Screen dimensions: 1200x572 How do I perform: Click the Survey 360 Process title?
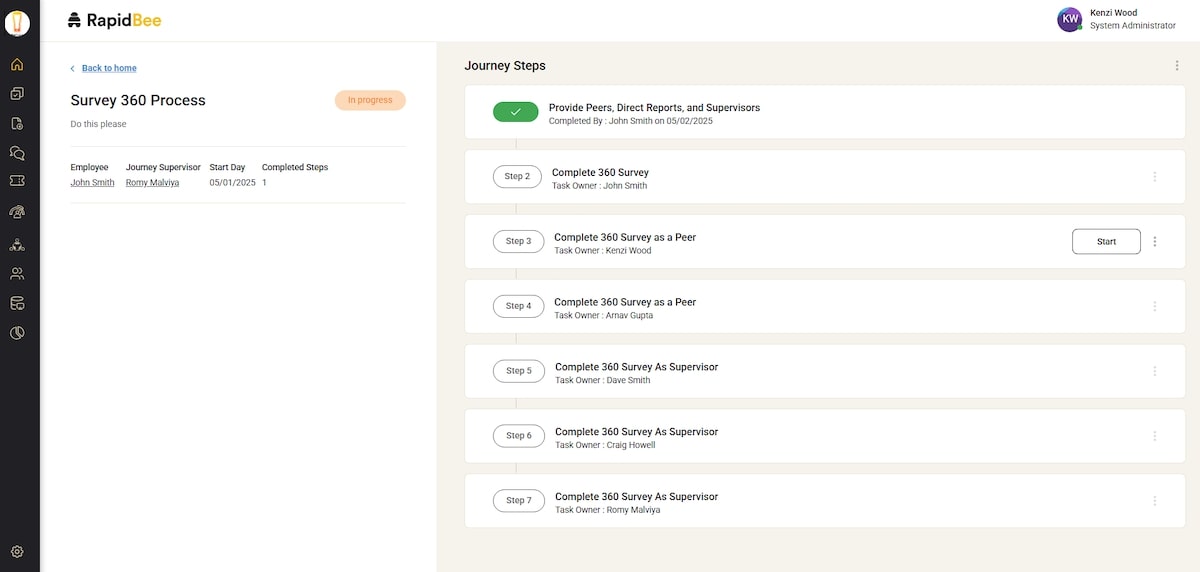138,100
